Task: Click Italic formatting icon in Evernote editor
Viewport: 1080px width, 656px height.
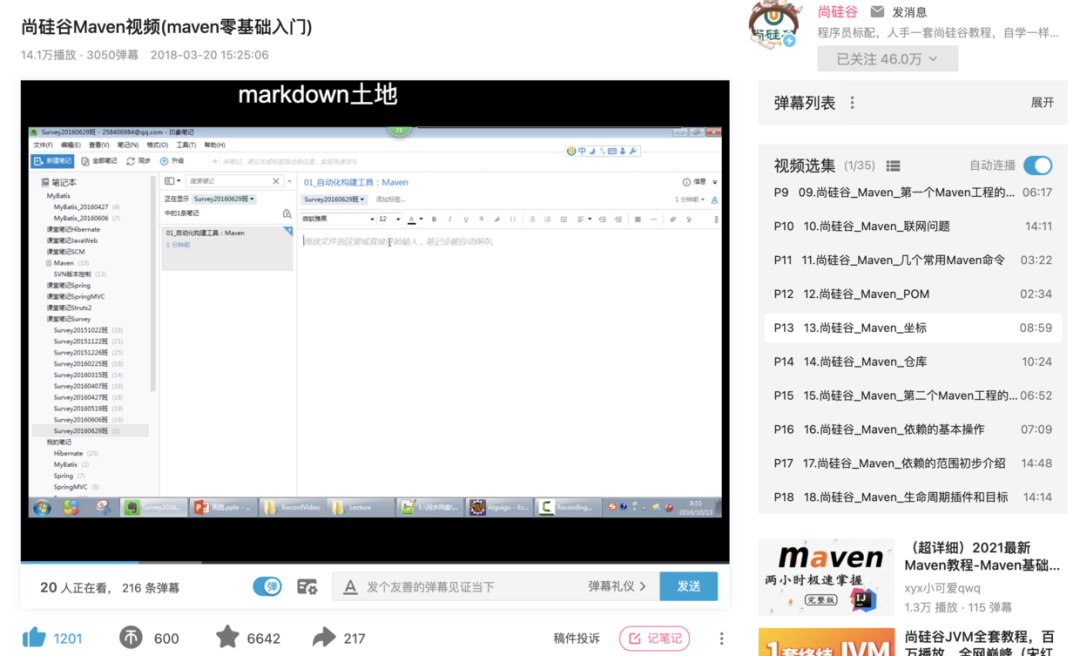Action: pos(450,219)
